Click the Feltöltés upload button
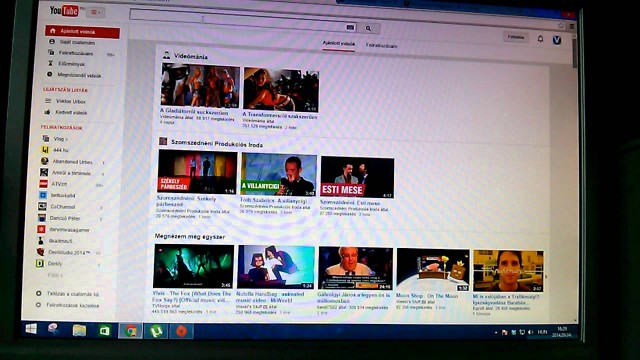 [x=516, y=37]
